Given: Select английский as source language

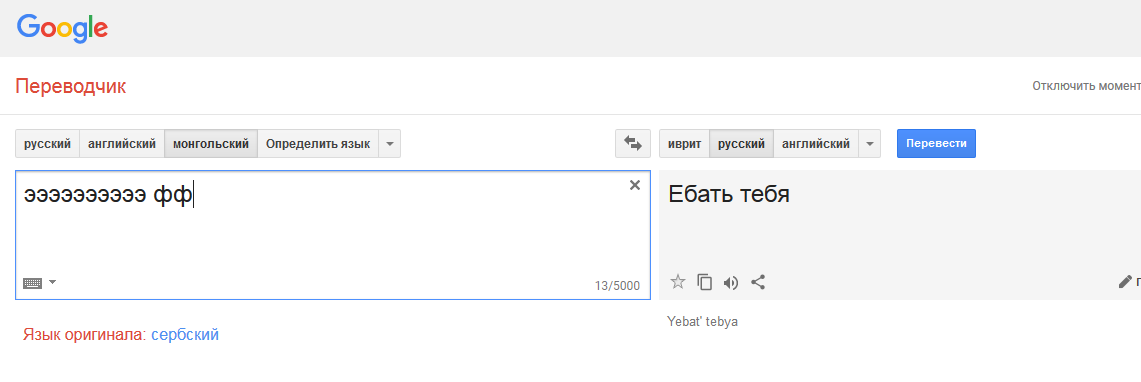Looking at the screenshot, I should [122, 143].
